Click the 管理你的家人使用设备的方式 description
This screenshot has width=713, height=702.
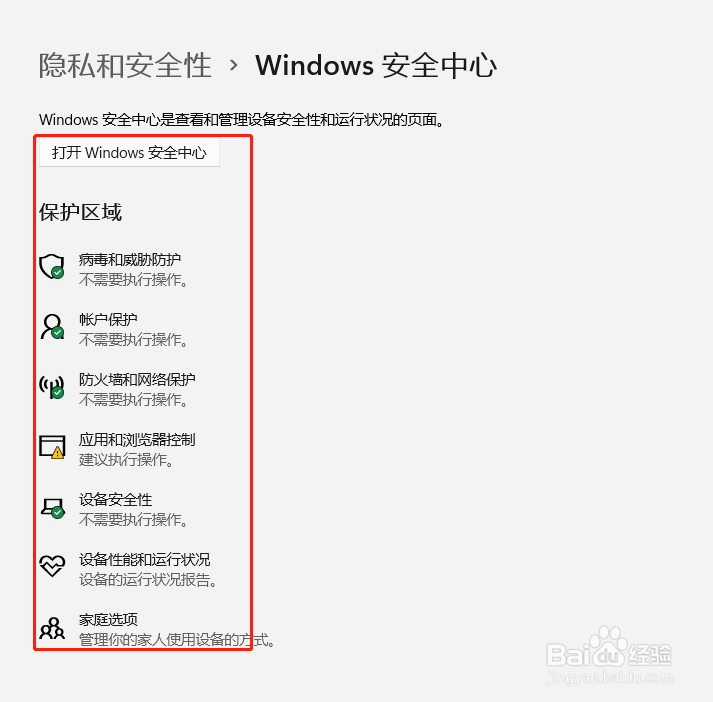pyautogui.click(x=177, y=640)
